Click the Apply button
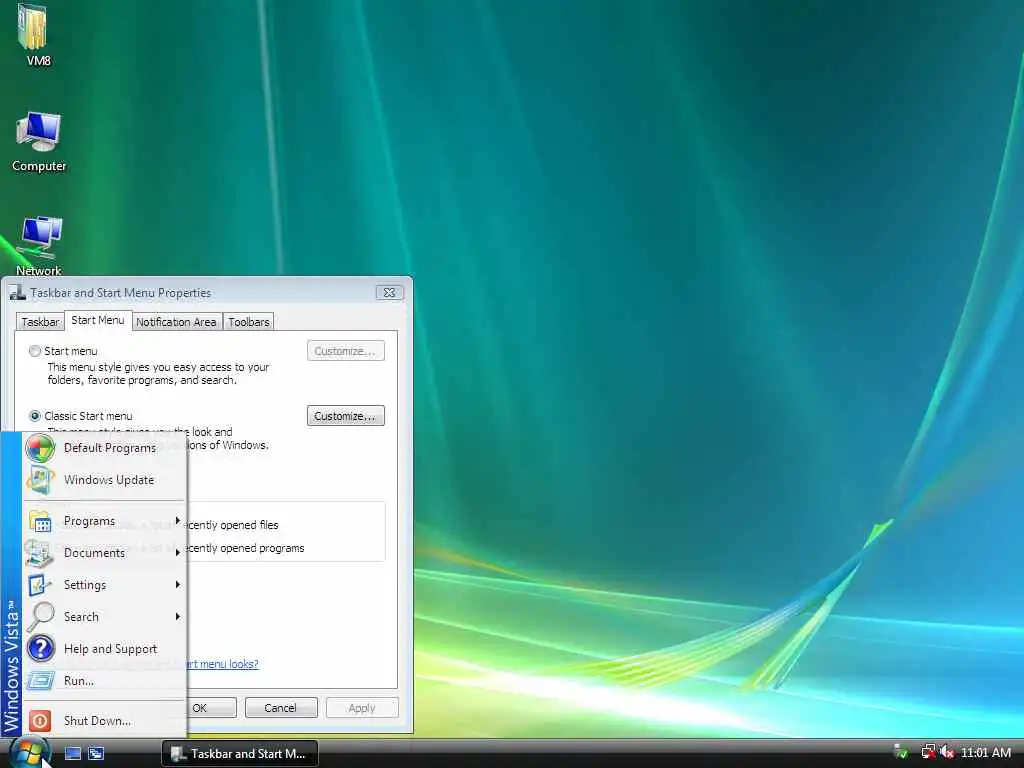Viewport: 1024px width, 768px height. tap(362, 708)
